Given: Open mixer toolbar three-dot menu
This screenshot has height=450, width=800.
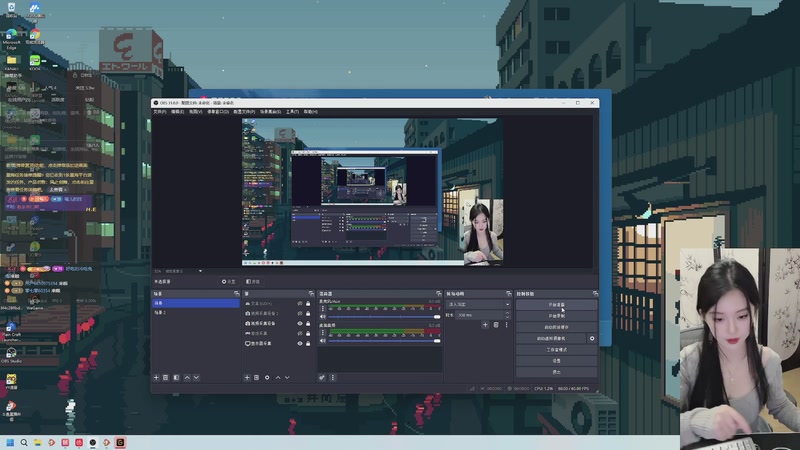Looking at the screenshot, I should click(333, 378).
